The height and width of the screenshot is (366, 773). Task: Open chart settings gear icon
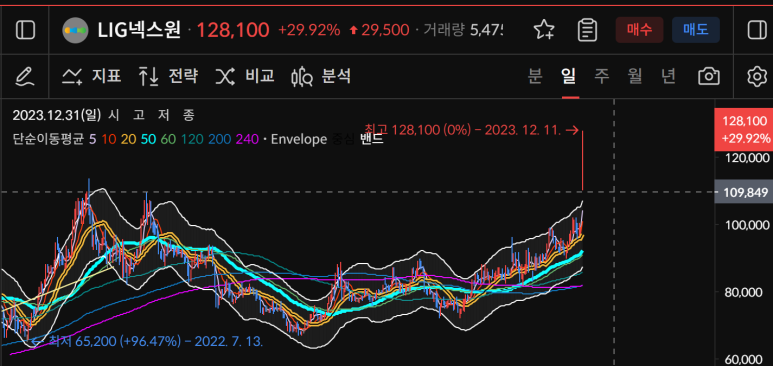point(757,76)
